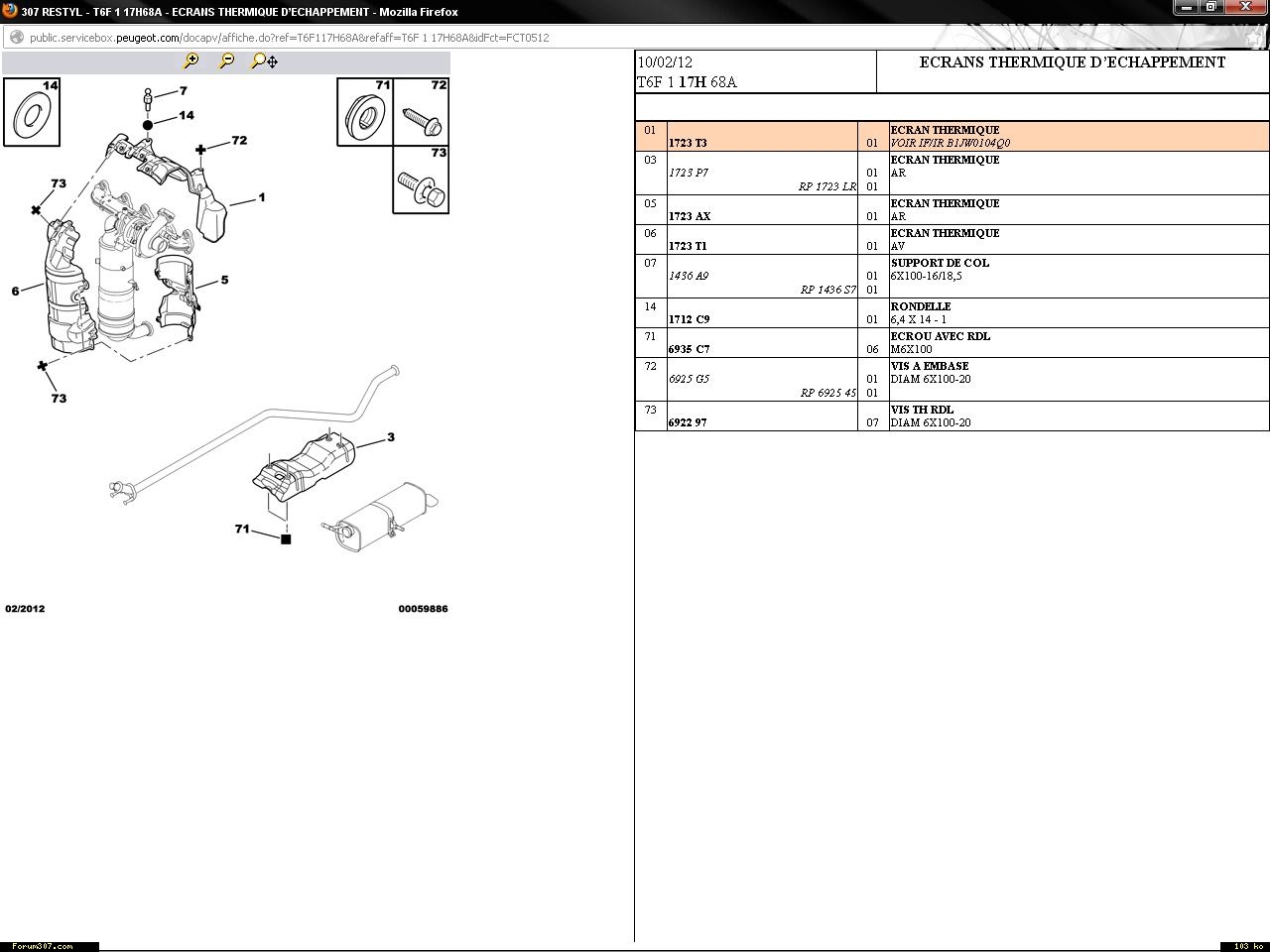Activate the zoom-and-pan magnifier tool
Viewport: 1270px width, 952px height.
click(x=264, y=61)
